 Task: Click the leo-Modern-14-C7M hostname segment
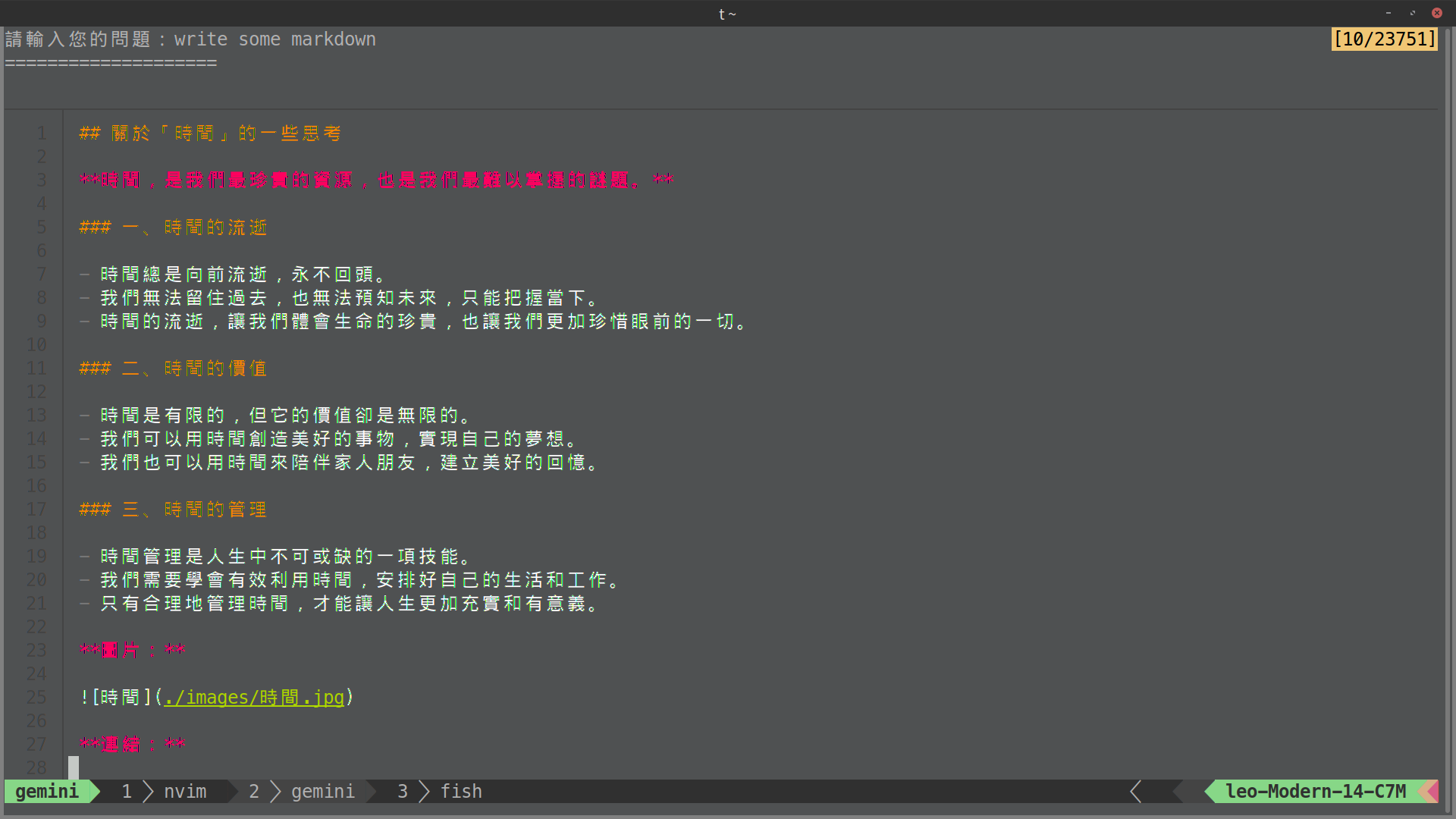[x=1316, y=791]
